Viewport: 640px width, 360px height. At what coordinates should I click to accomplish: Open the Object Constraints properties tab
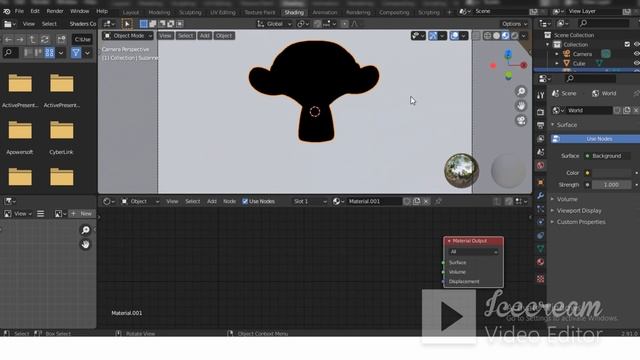pos(540,236)
